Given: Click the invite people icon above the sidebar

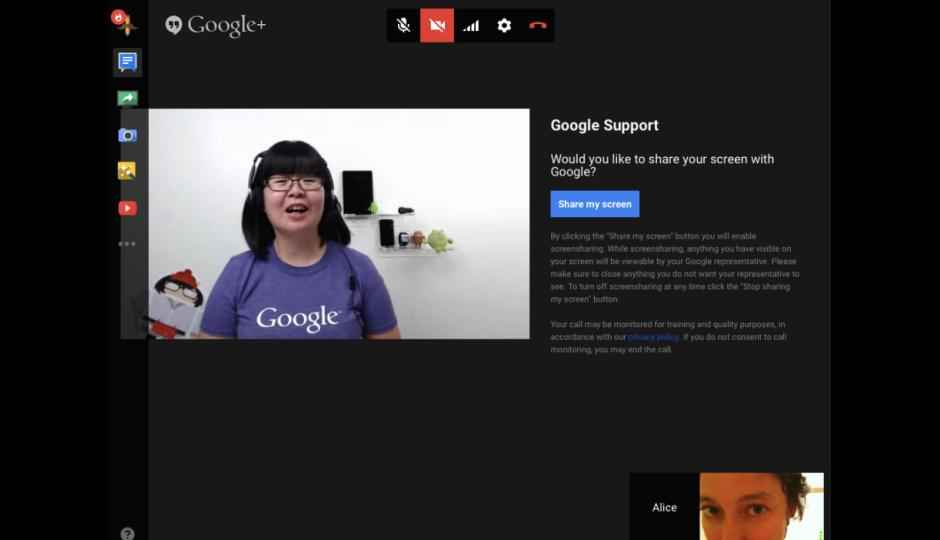Looking at the screenshot, I should tap(124, 22).
